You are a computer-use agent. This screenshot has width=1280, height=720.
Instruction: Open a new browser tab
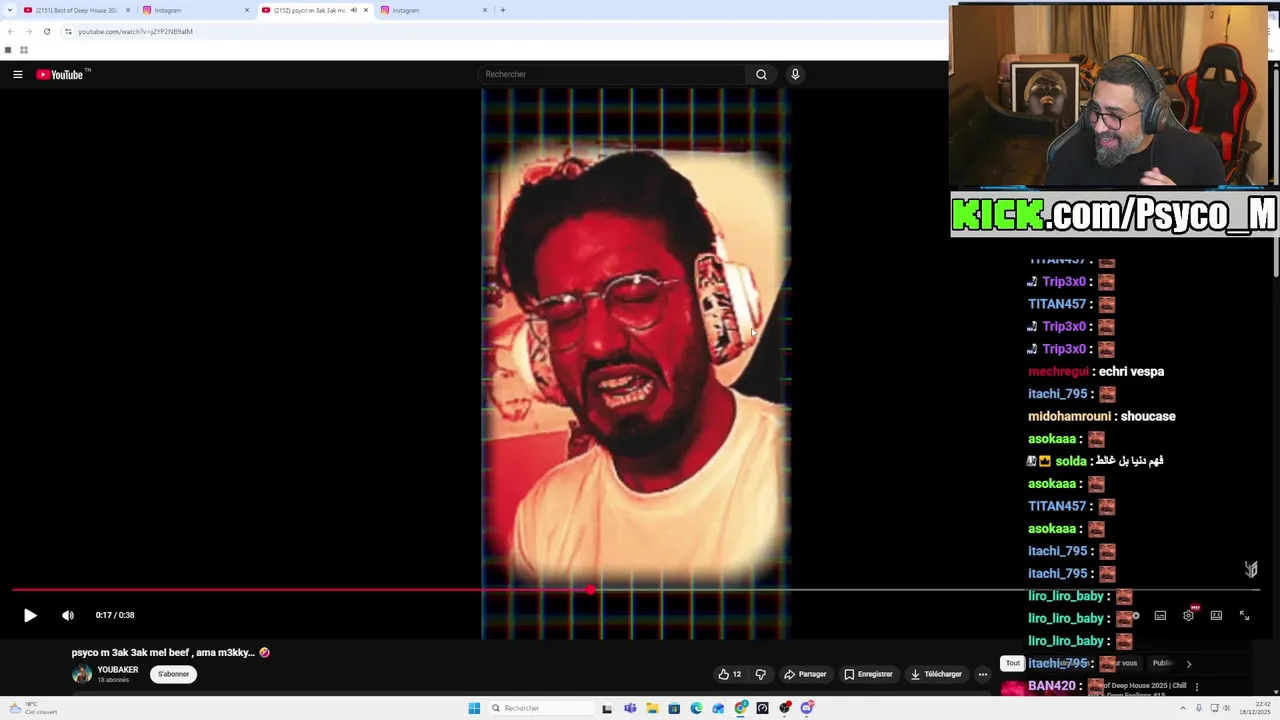click(502, 10)
